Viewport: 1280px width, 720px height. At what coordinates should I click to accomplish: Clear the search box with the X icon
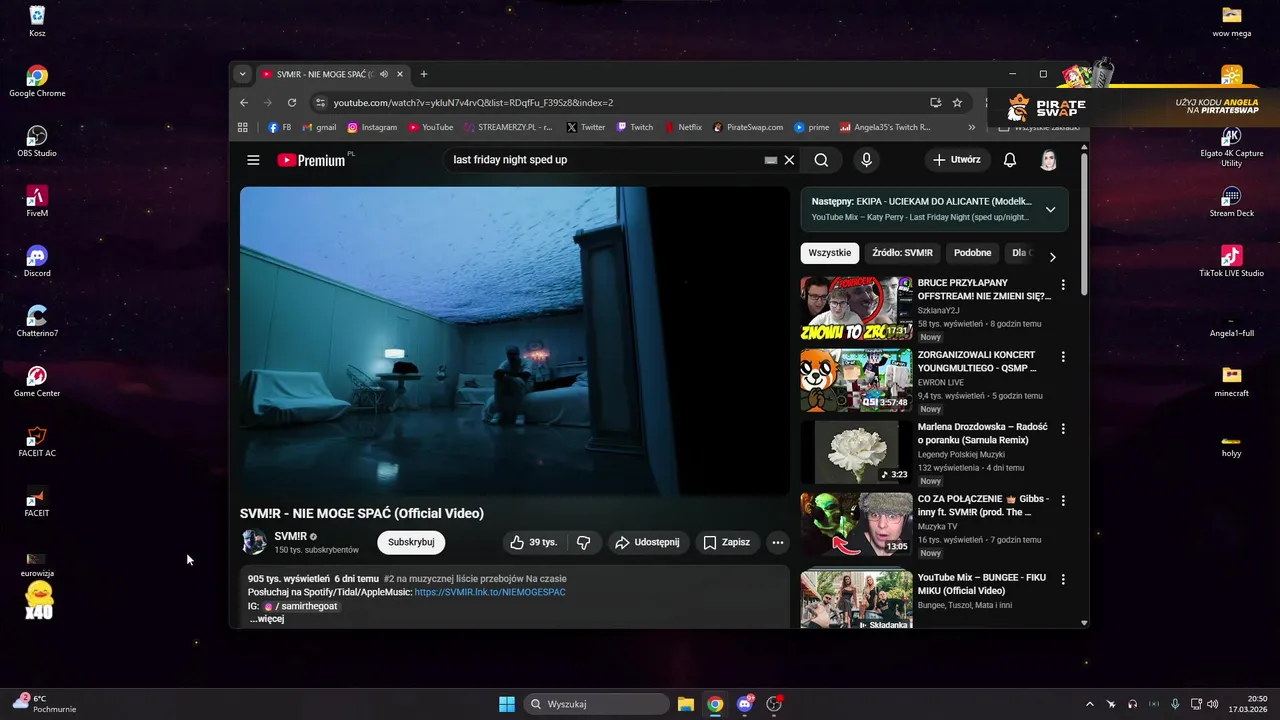(x=789, y=160)
